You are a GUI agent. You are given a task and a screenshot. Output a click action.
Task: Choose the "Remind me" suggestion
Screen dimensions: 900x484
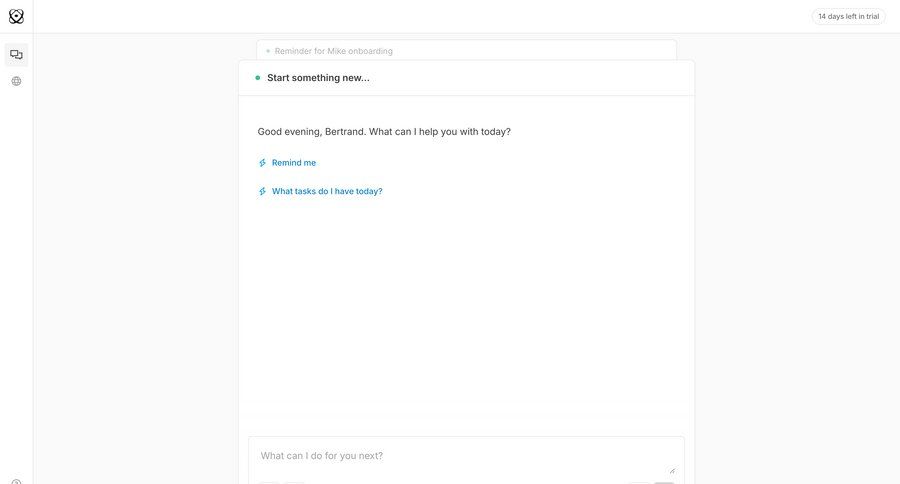pyautogui.click(x=294, y=163)
